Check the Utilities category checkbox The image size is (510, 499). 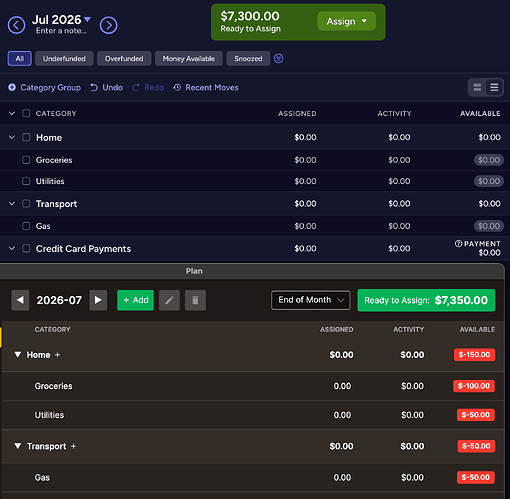pyautogui.click(x=26, y=181)
